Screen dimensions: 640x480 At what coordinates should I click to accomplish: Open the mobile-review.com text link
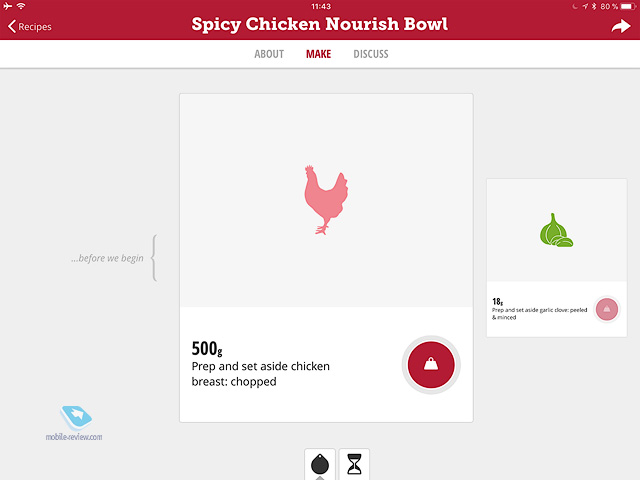click(x=74, y=437)
